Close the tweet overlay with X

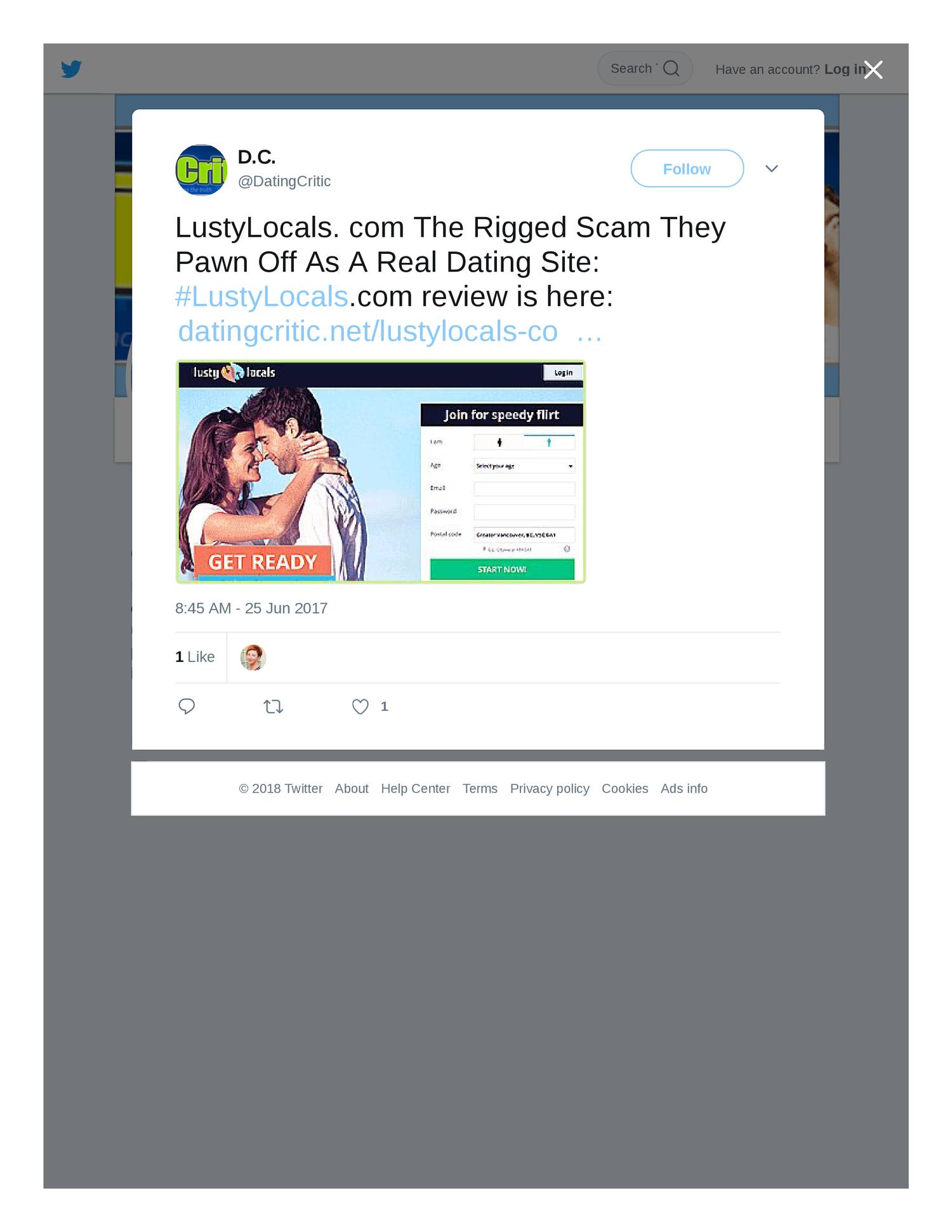(873, 69)
